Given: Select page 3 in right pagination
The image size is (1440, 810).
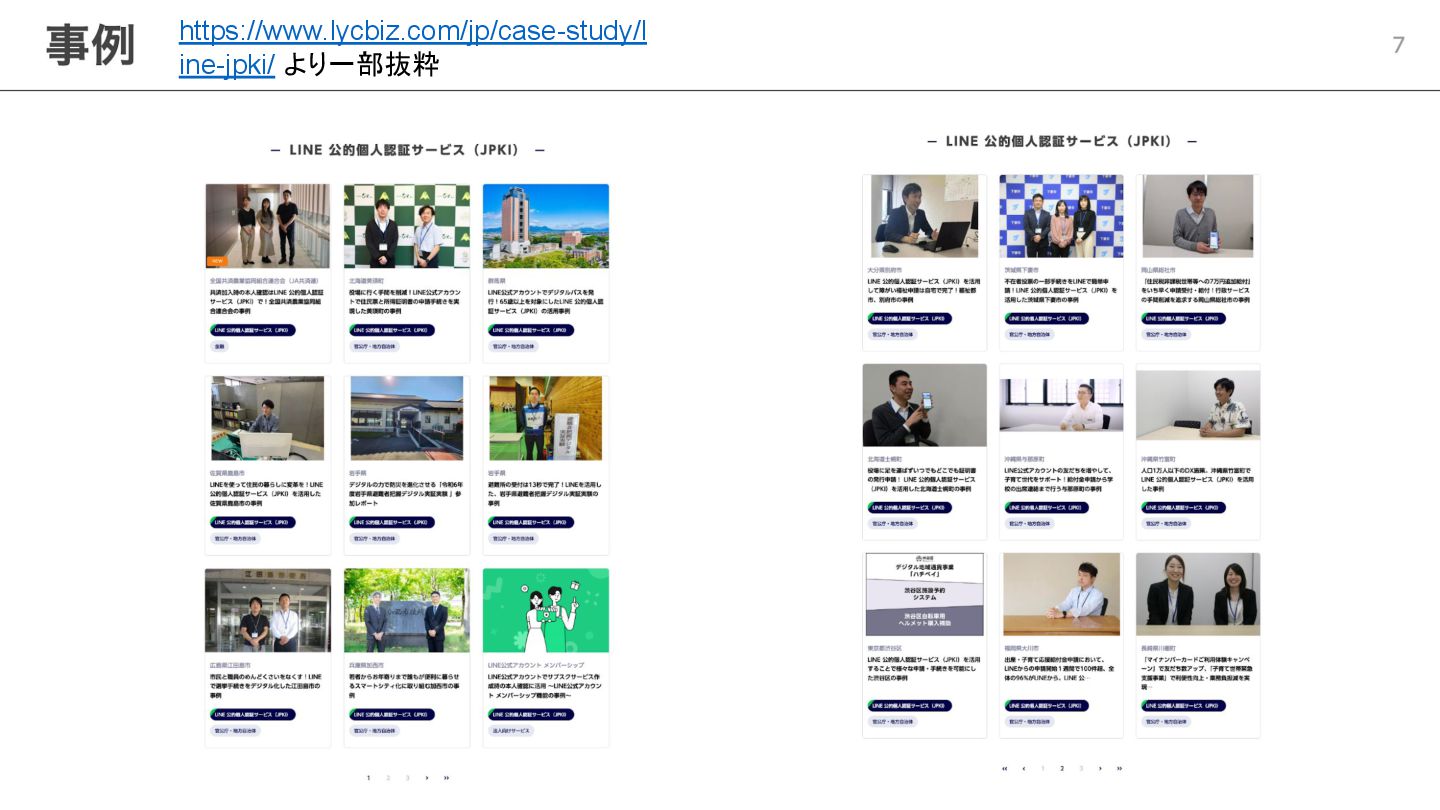Looking at the screenshot, I should coord(1081,768).
